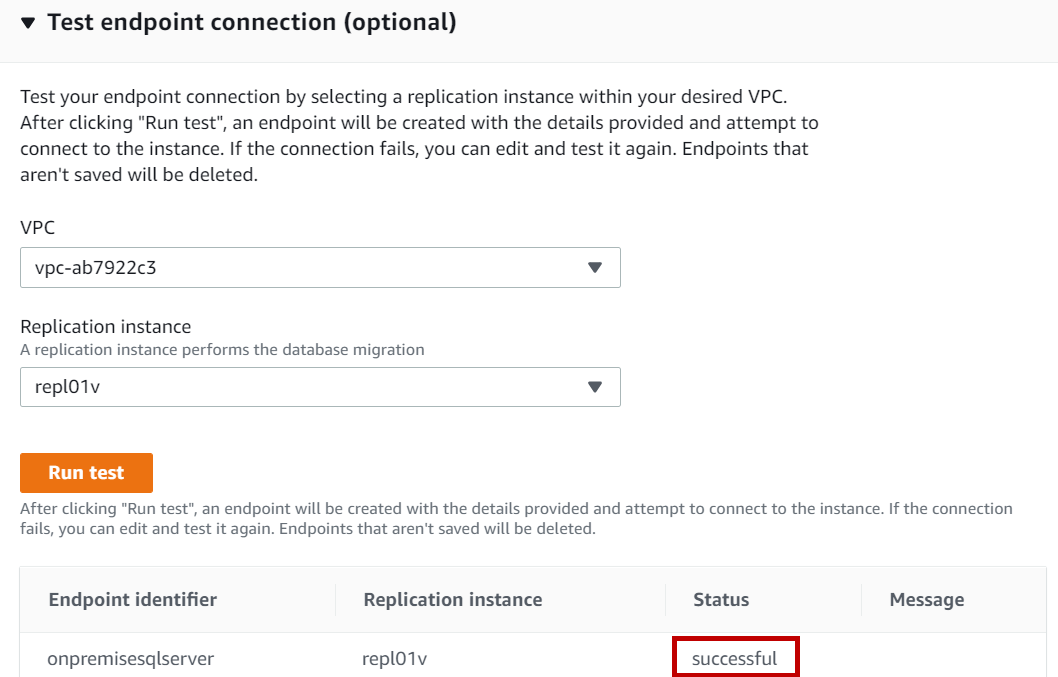Click the repl01v cell in results table
This screenshot has width=1058, height=677.
pos(395,659)
